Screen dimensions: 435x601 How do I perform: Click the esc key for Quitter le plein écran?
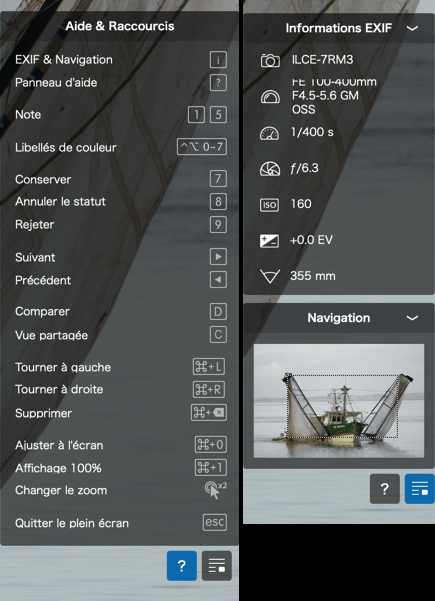click(x=215, y=522)
